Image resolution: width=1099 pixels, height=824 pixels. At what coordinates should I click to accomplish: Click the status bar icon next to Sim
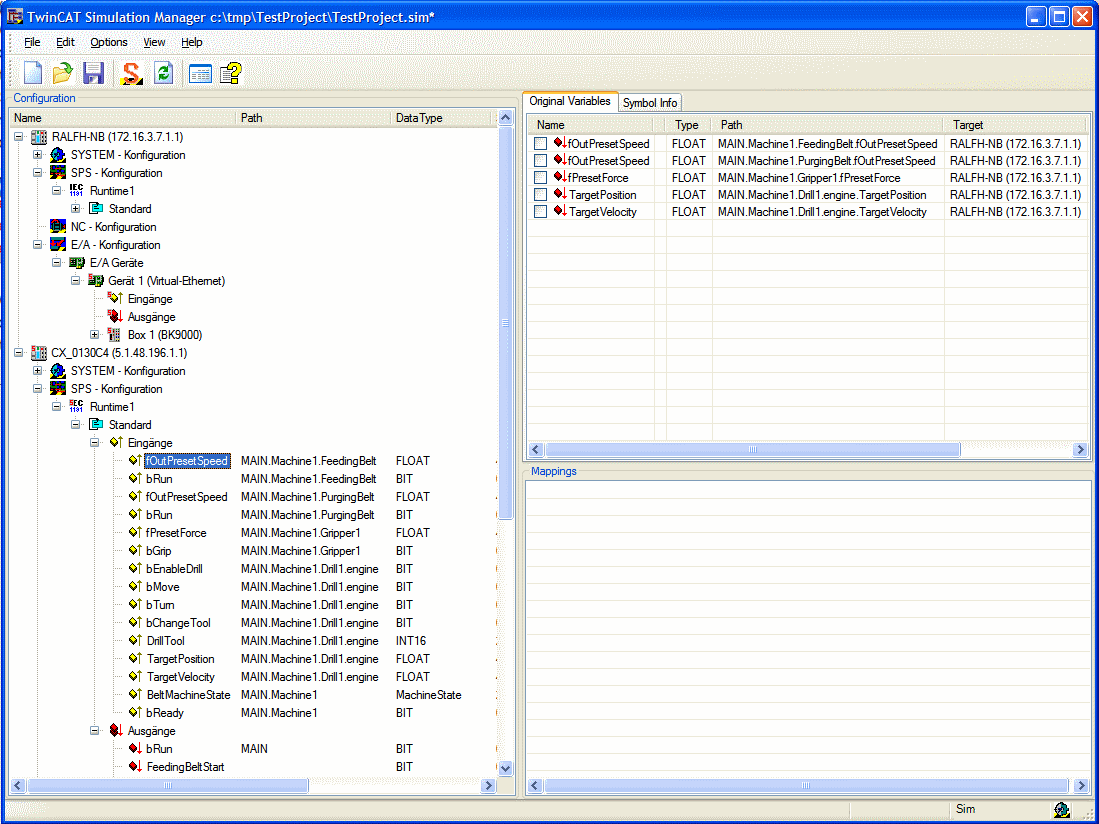1061,810
